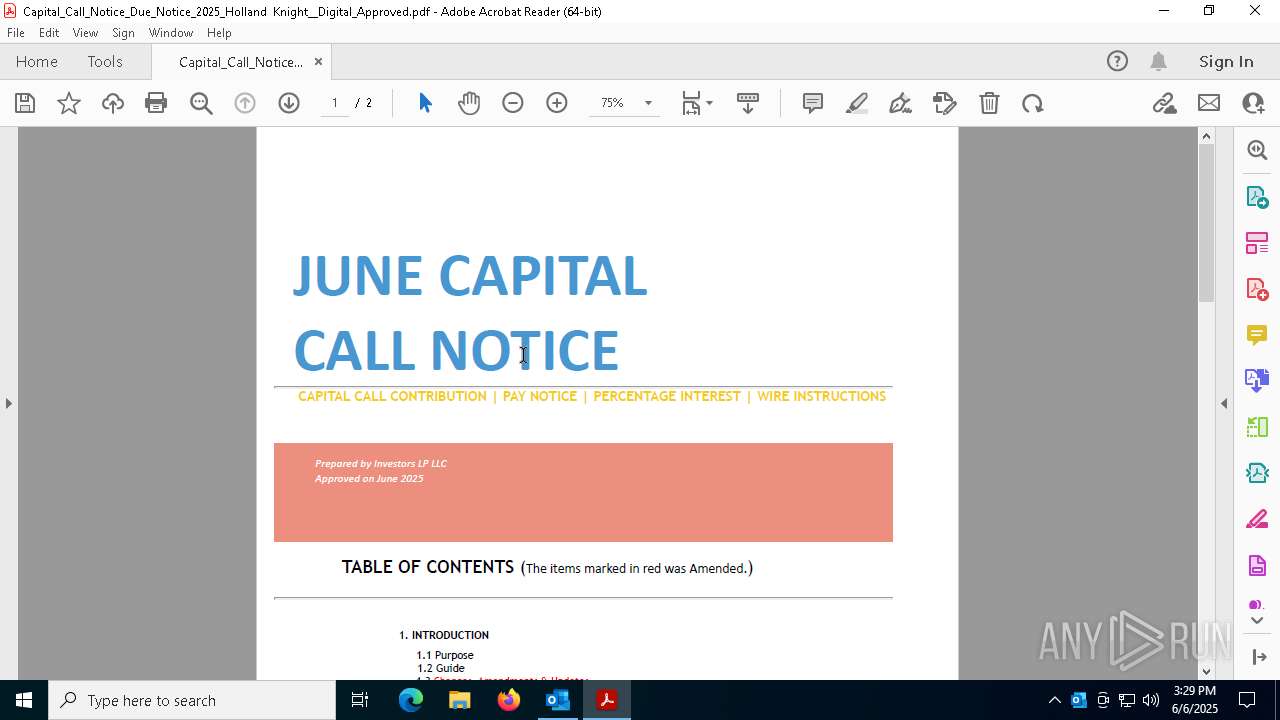
Task: Print the document using printer icon
Action: pyautogui.click(x=156, y=103)
